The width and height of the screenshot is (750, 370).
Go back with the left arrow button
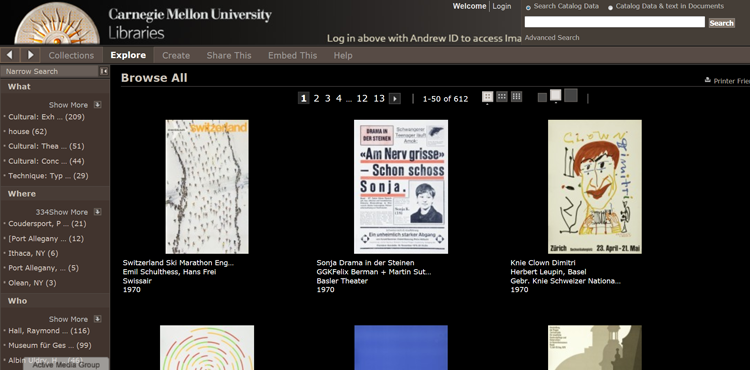pos(10,55)
